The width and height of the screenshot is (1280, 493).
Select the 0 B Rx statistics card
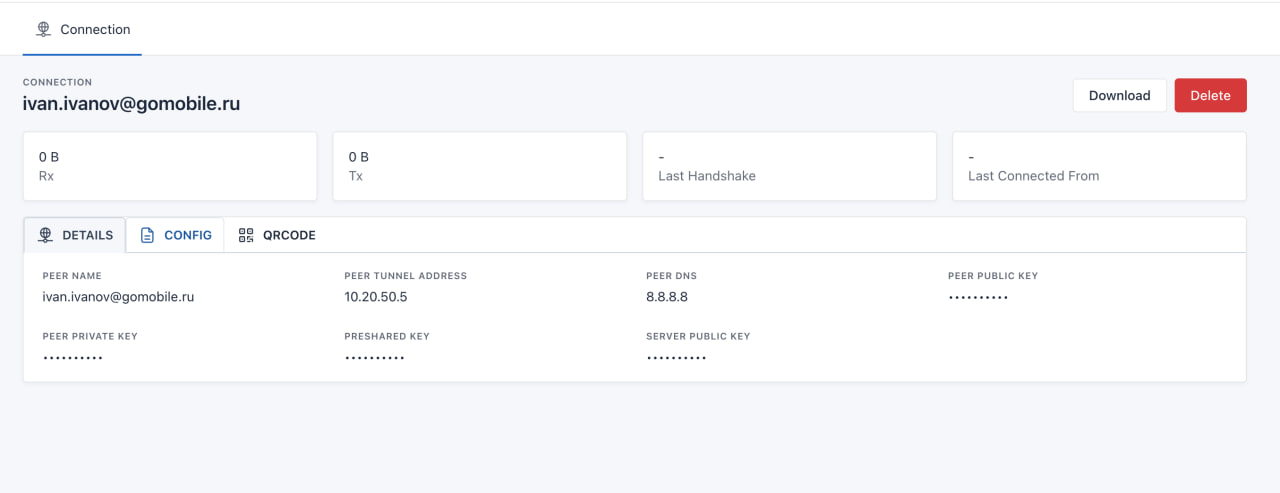coord(169,166)
